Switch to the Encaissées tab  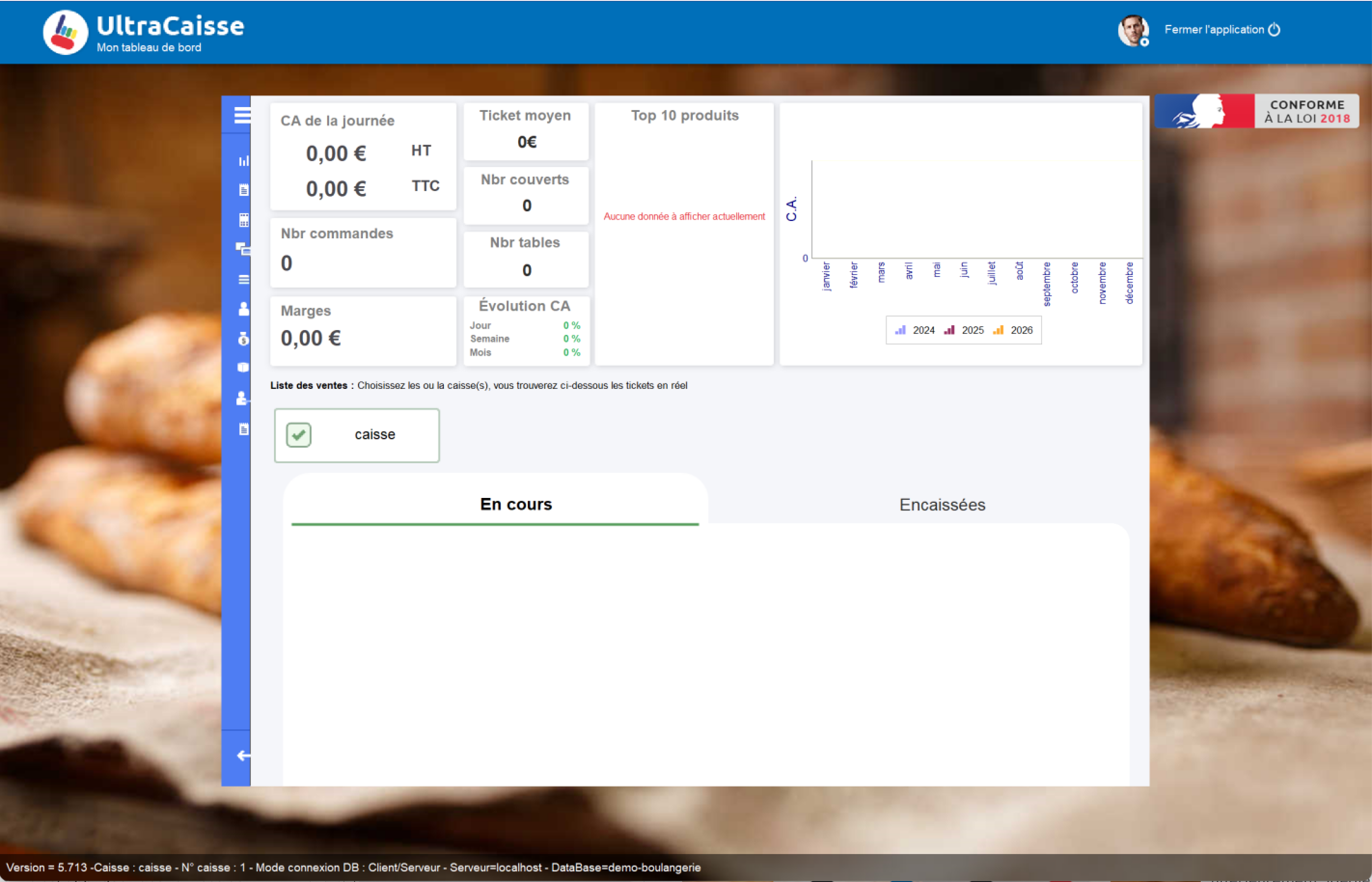click(x=942, y=505)
